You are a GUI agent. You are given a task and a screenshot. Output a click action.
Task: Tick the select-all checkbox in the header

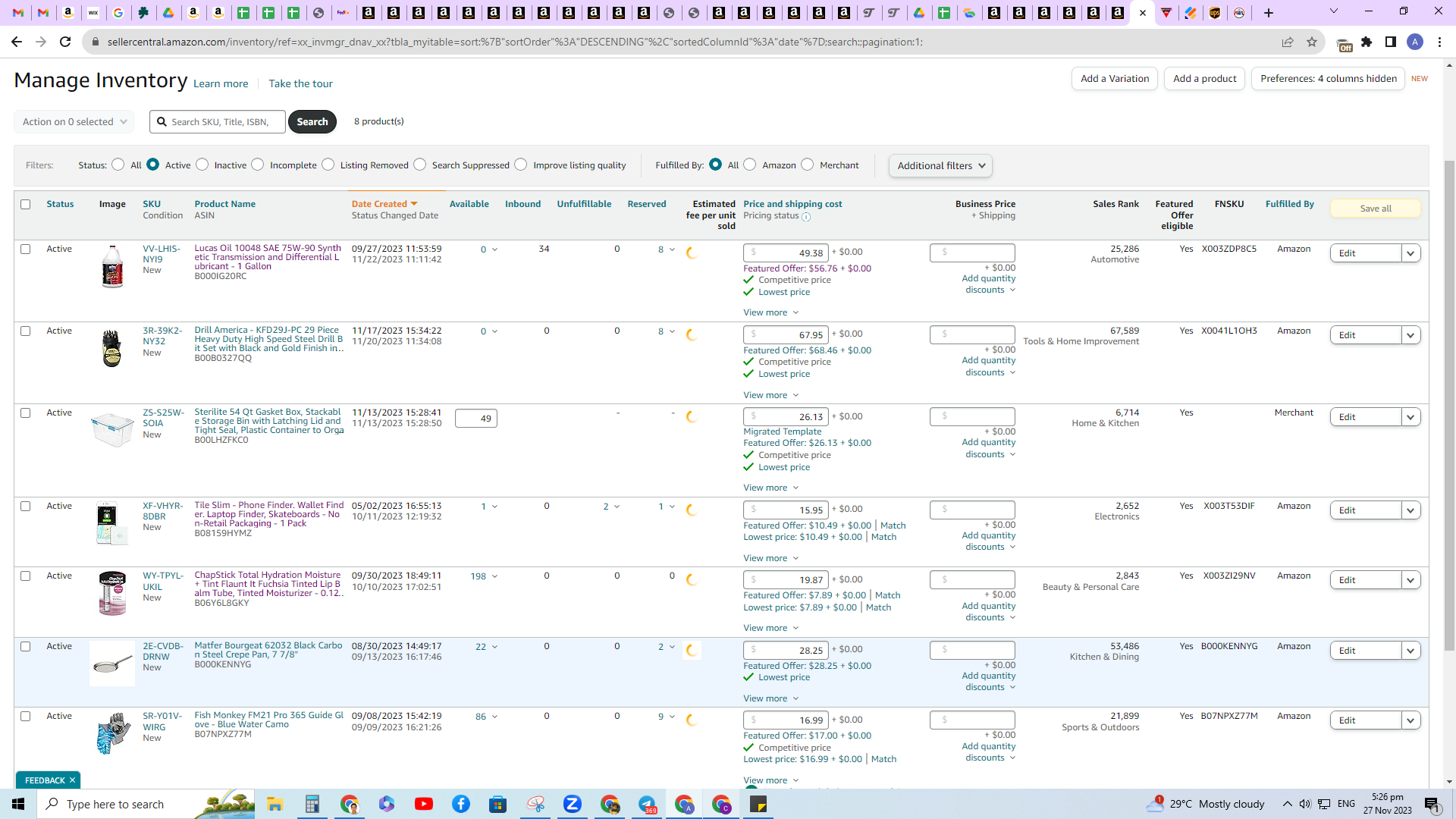pos(26,204)
